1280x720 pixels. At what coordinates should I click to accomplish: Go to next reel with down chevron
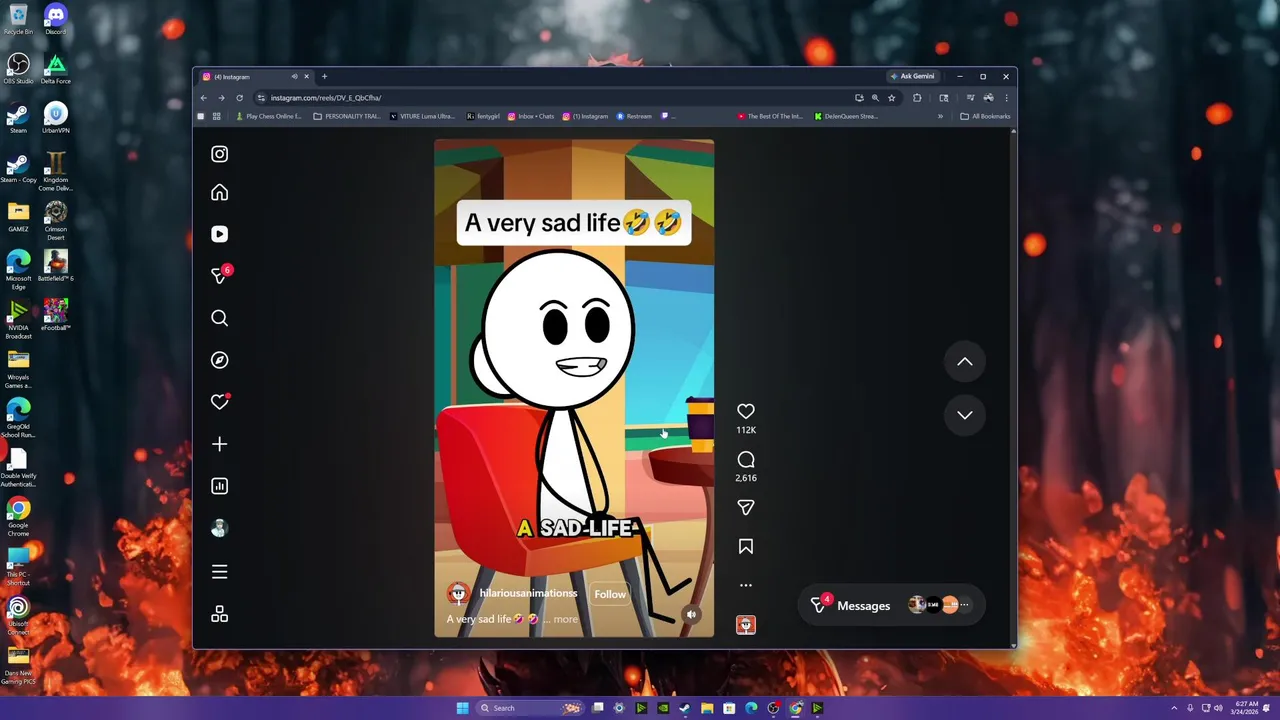[x=965, y=414]
